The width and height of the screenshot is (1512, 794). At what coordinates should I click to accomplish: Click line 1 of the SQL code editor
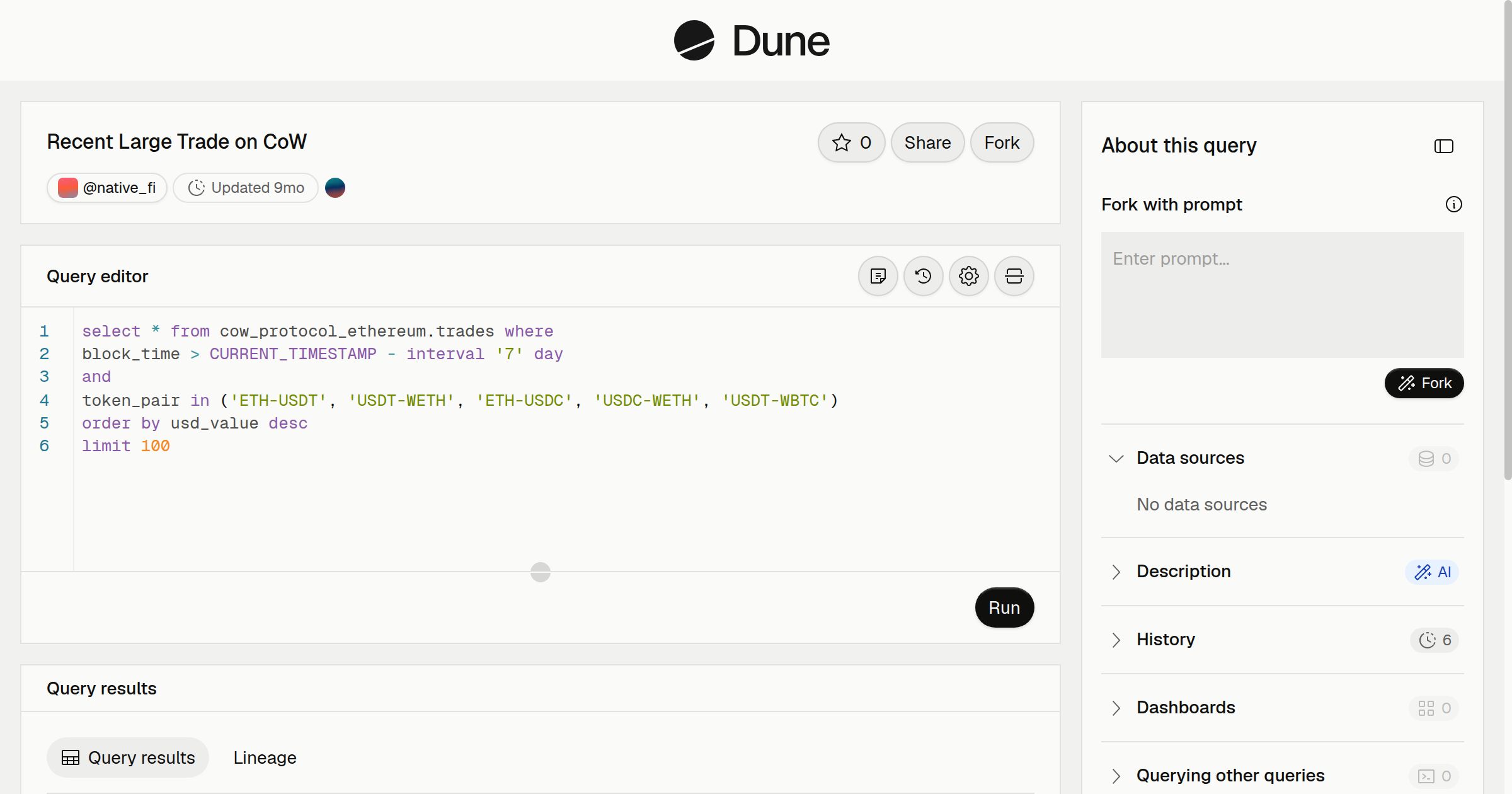(318, 331)
